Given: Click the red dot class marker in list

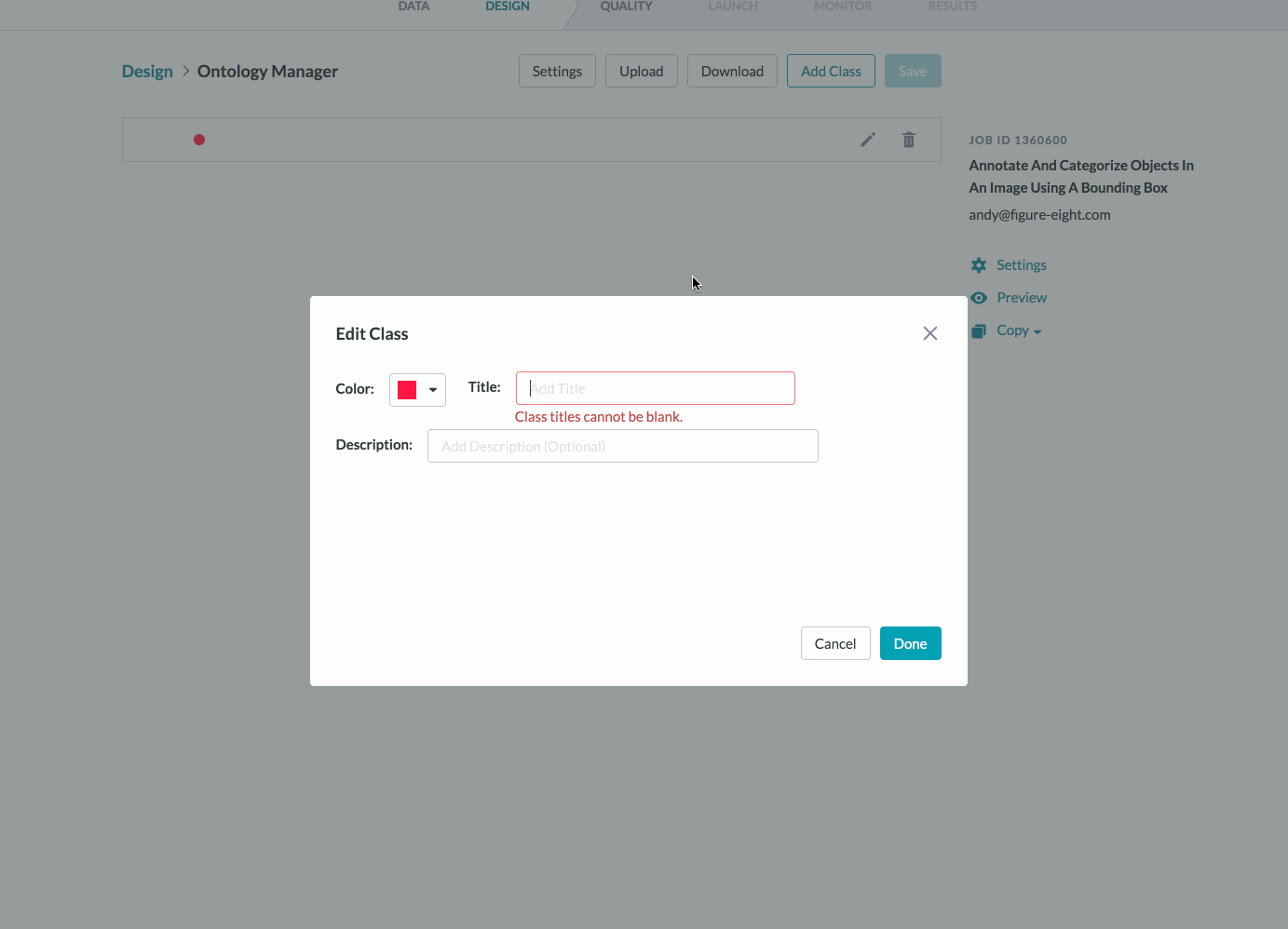Looking at the screenshot, I should 199,140.
